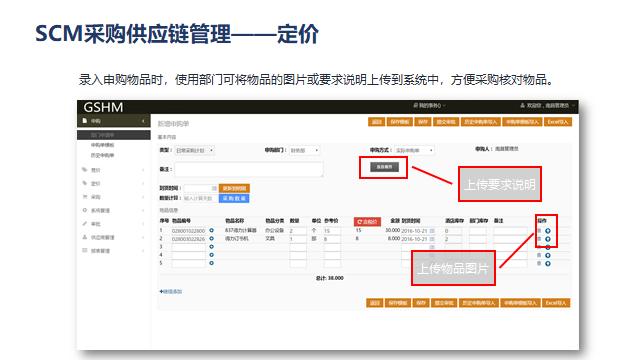The image size is (640, 360).
Task: Expand the 系统管理 sidebar menu
Action: click(113, 211)
